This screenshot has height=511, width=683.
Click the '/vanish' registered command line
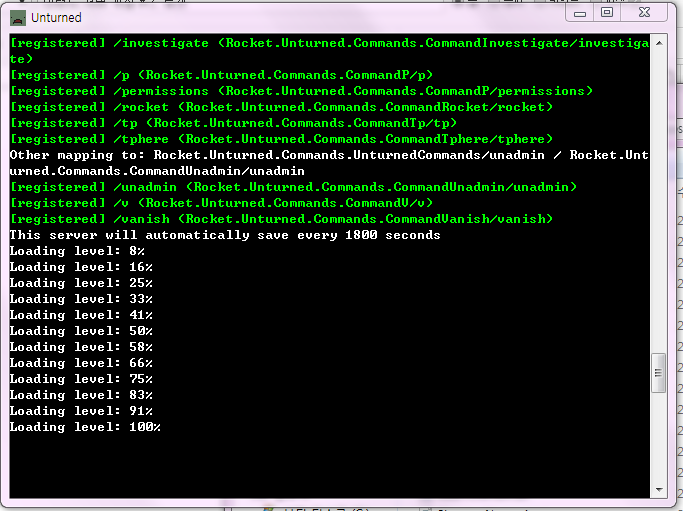[281, 219]
